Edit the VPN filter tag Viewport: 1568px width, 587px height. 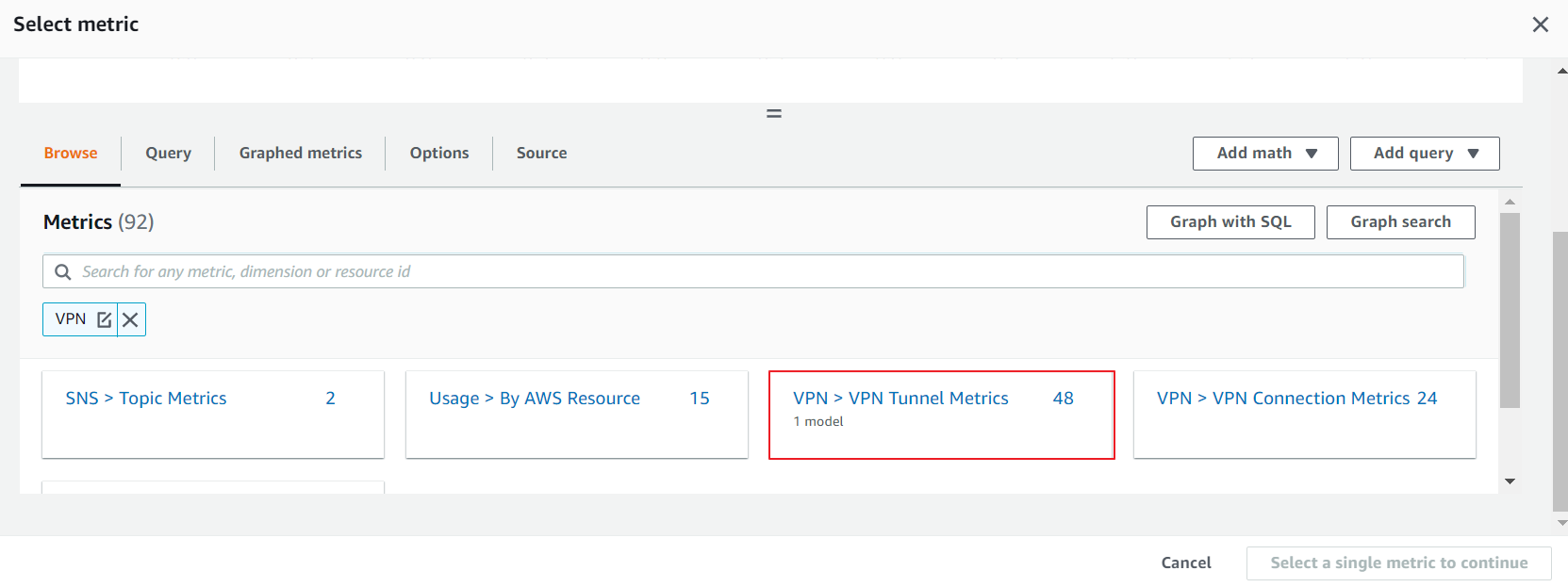coord(104,319)
